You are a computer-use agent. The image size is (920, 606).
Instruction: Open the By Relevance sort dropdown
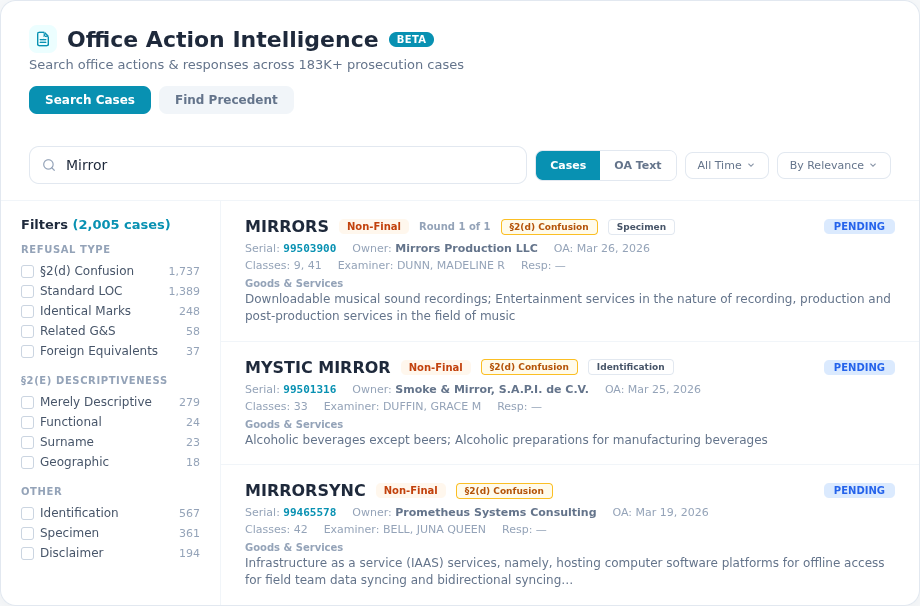click(x=833, y=165)
